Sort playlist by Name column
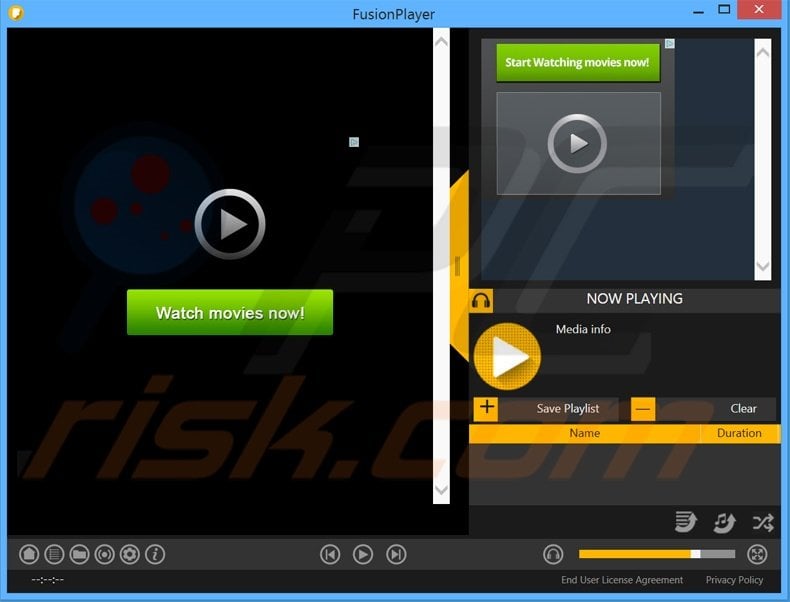 [x=584, y=433]
